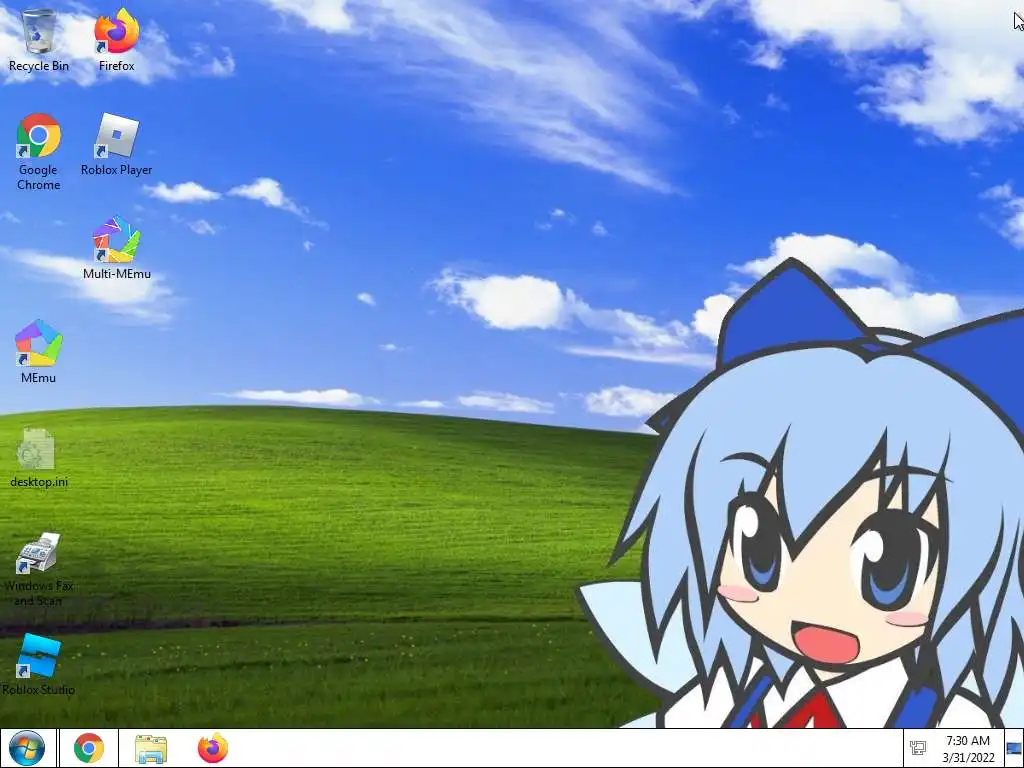Launch Chrome from the taskbar
This screenshot has width=1024, height=768.
tap(89, 748)
